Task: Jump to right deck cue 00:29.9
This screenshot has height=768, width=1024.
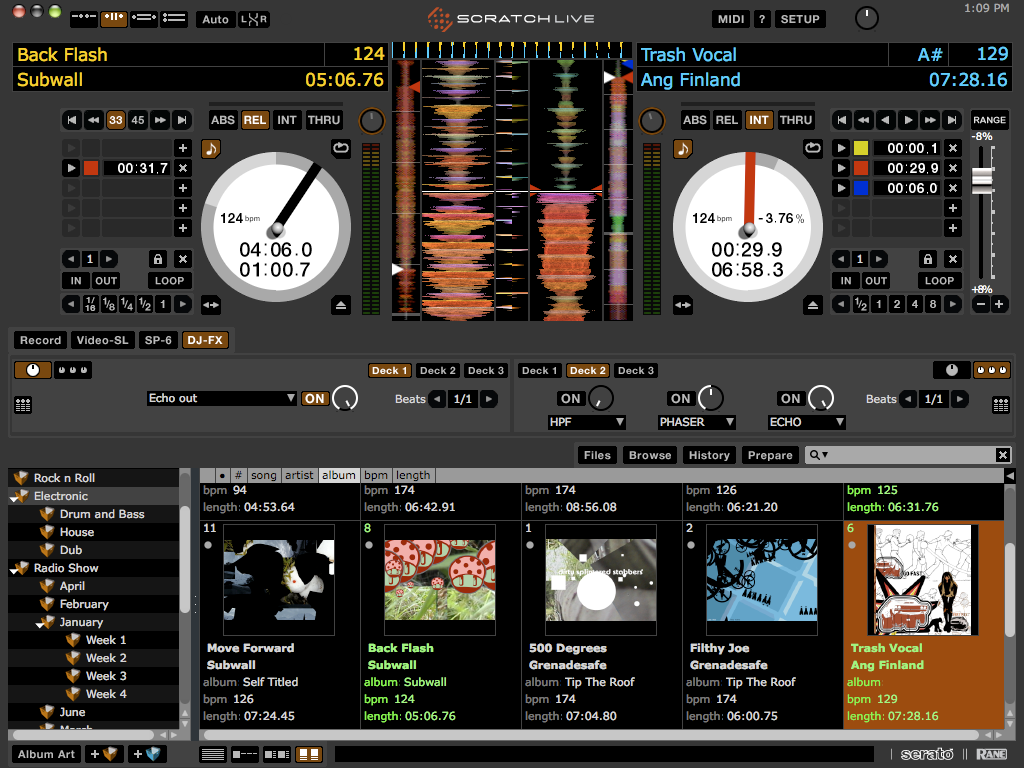Action: pyautogui.click(x=841, y=168)
